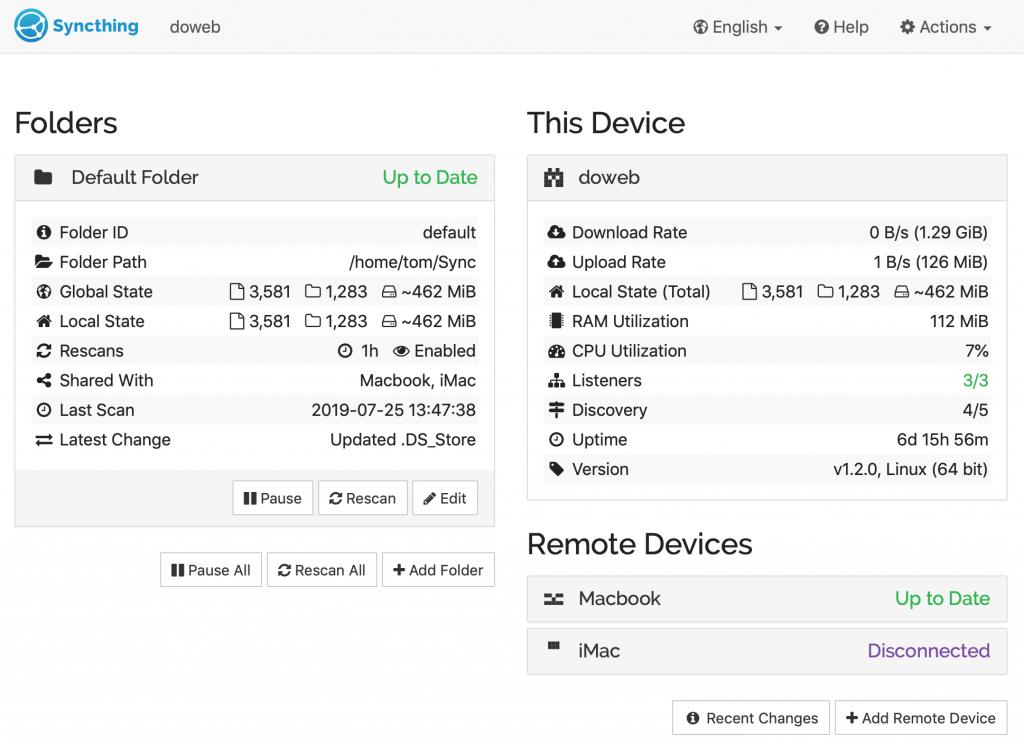Image resolution: width=1024 pixels, height=744 pixels.
Task: Edit the Default Folder
Action: (x=445, y=498)
